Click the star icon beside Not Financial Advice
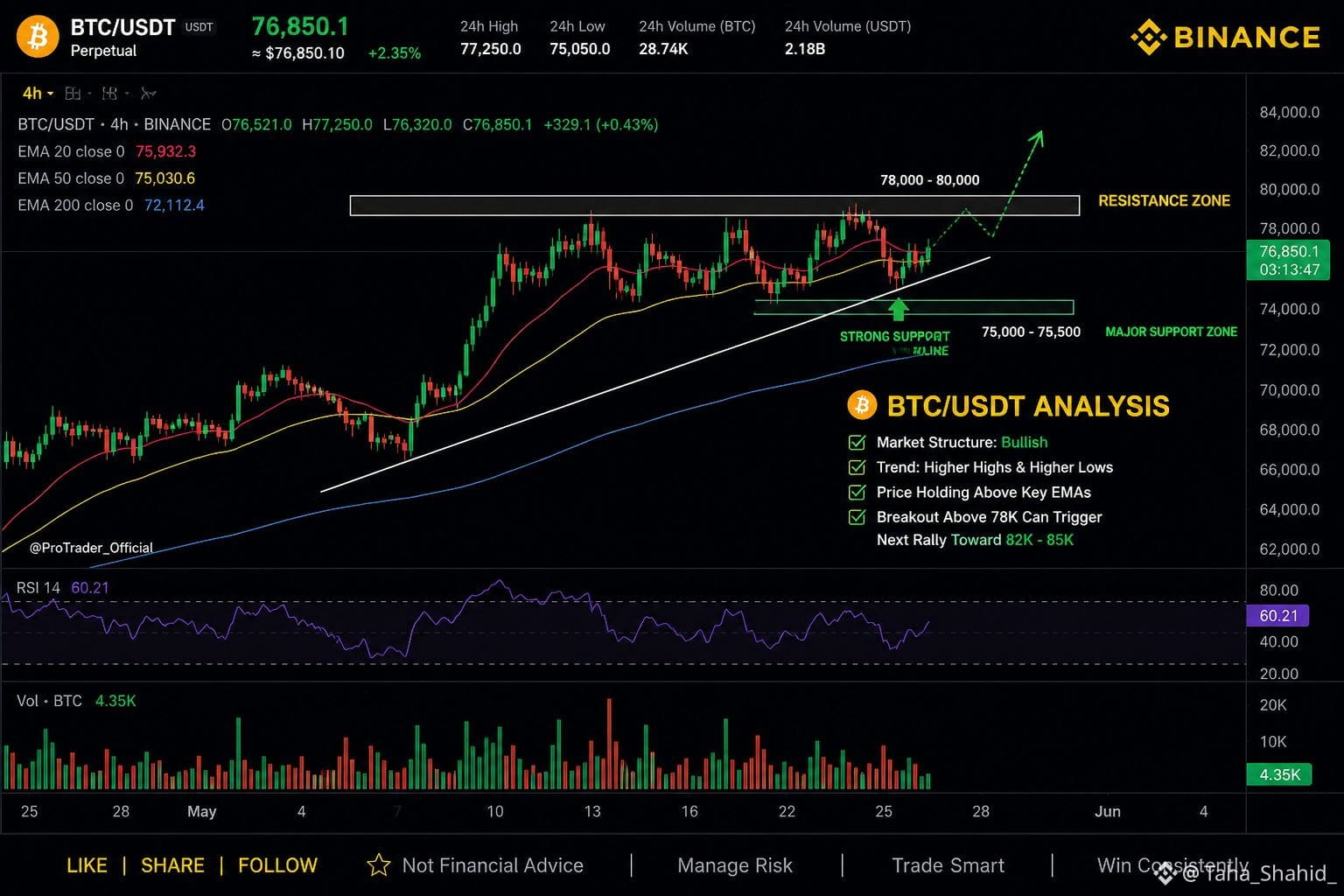 pyautogui.click(x=379, y=865)
